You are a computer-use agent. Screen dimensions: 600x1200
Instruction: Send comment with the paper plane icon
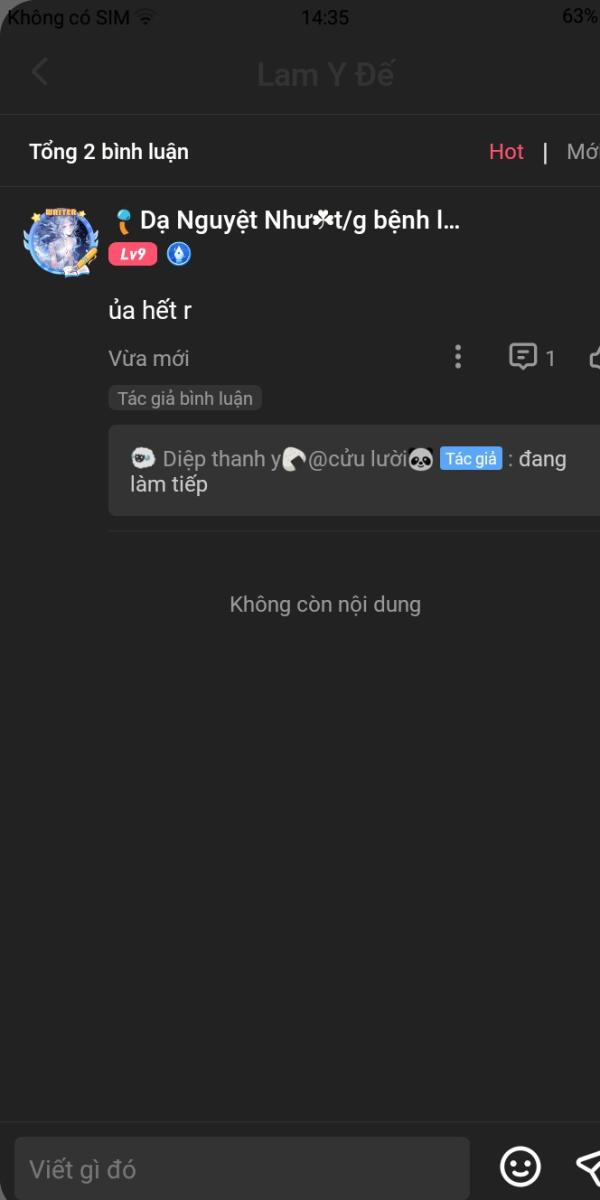pos(588,1166)
